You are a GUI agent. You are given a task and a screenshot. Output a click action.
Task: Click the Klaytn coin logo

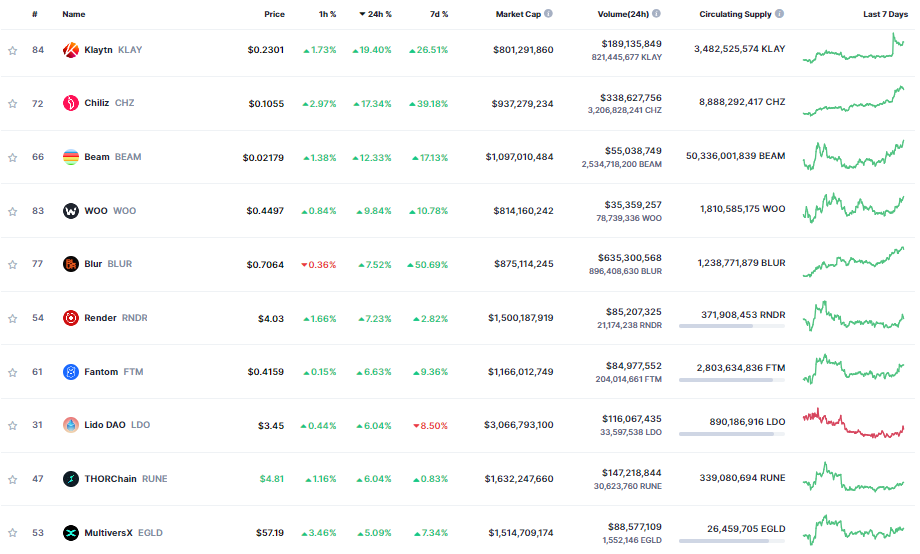(71, 50)
